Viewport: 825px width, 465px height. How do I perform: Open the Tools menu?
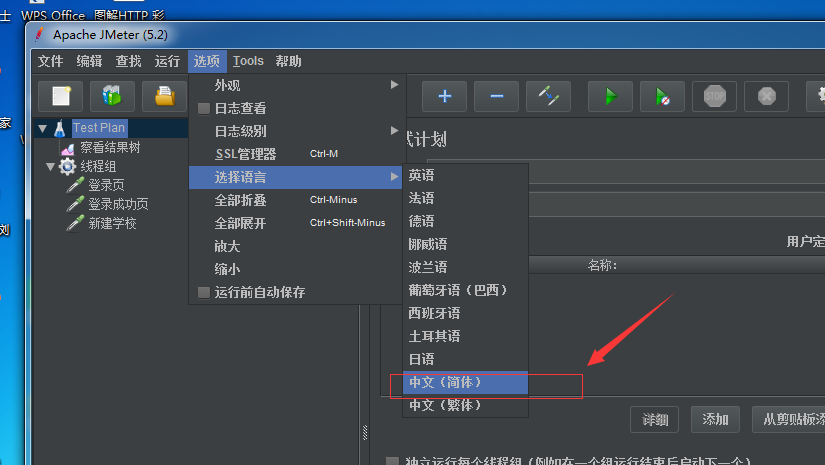[248, 61]
